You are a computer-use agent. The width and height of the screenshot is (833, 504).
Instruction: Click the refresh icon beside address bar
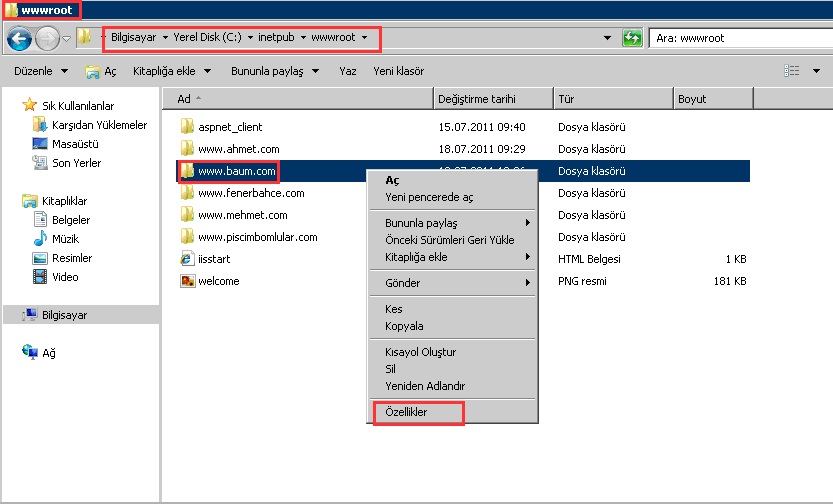click(x=632, y=38)
